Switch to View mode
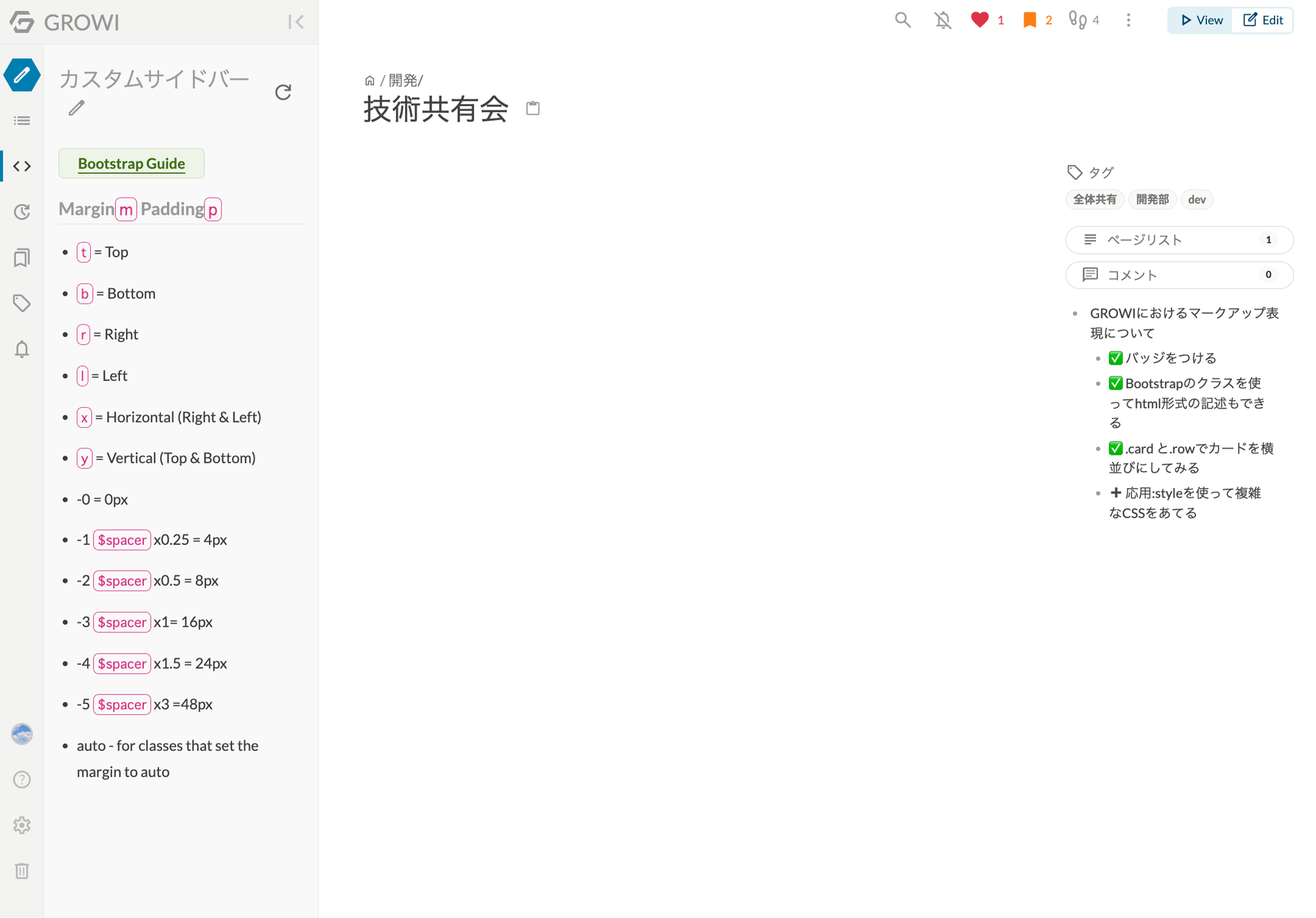 click(1201, 20)
